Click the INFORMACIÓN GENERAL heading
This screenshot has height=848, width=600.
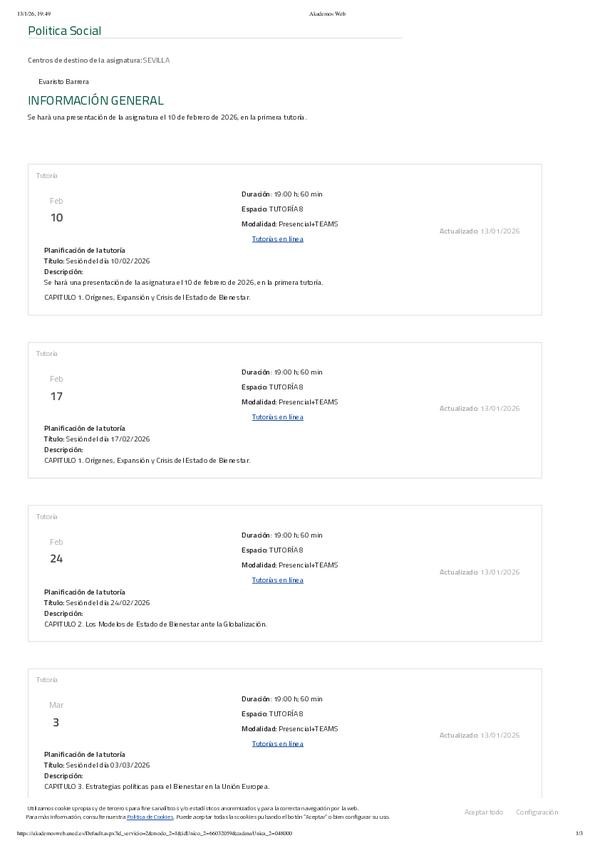pyautogui.click(x=96, y=101)
